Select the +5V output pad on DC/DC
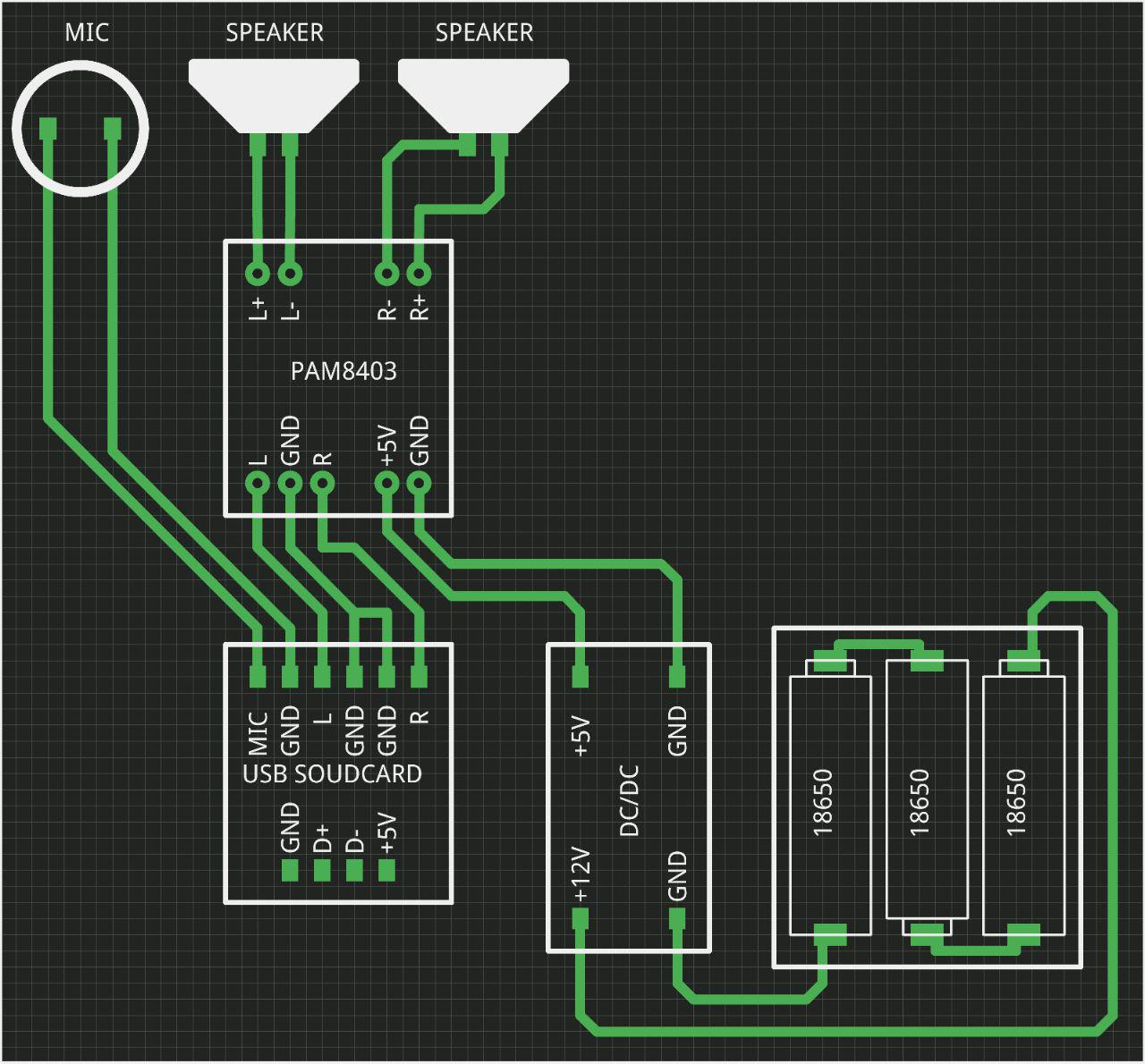Viewport: 1145px width, 1064px height. click(580, 677)
